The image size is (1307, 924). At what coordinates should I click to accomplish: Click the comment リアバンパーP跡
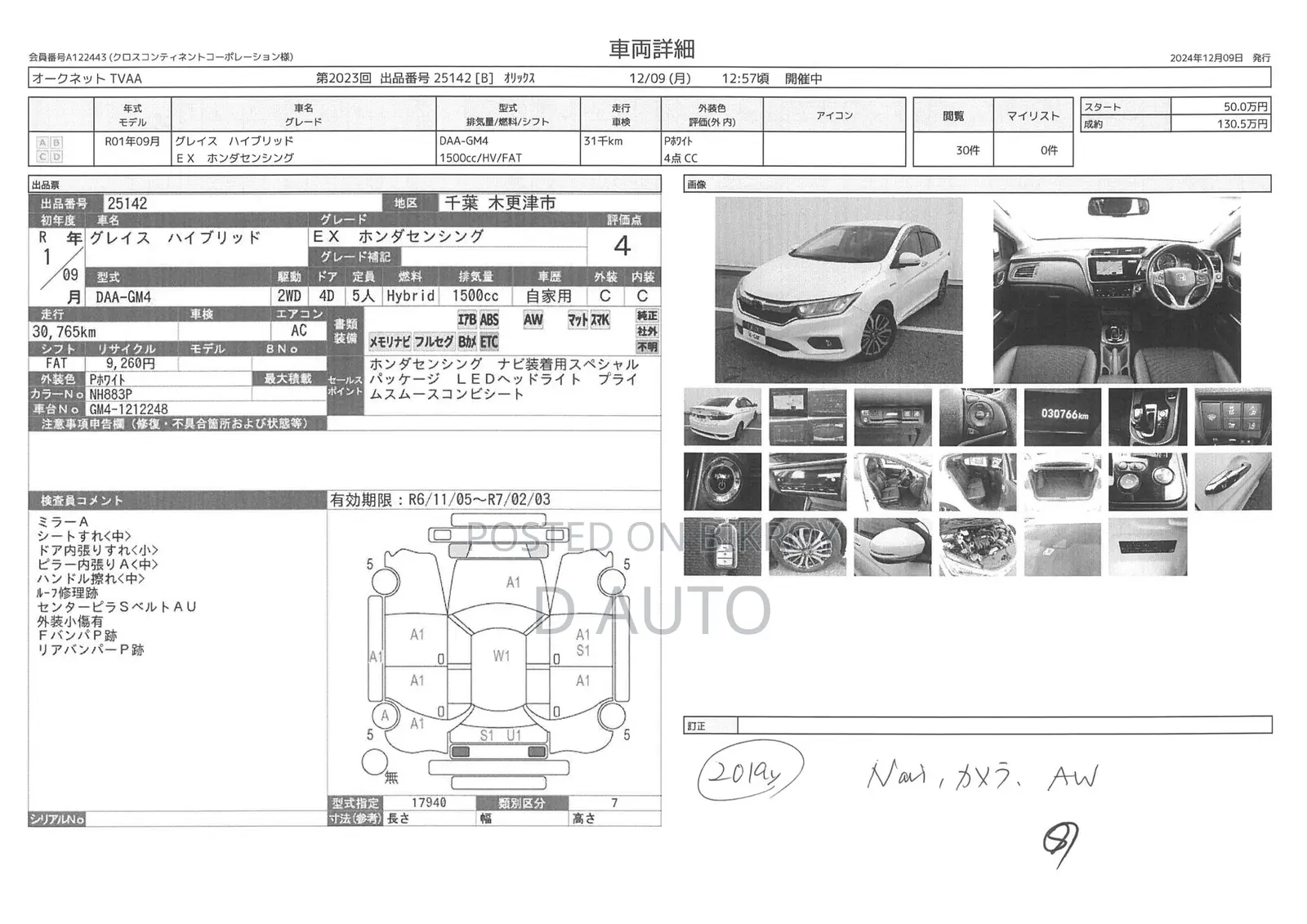point(91,650)
